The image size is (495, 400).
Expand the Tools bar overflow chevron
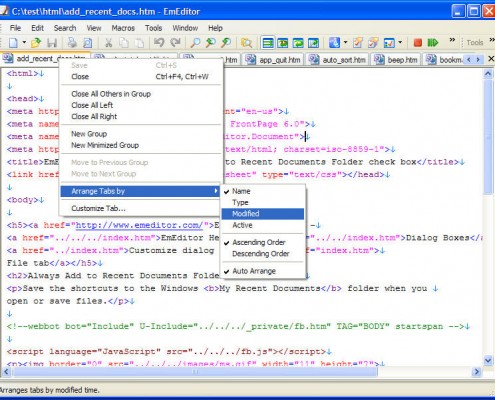click(x=492, y=40)
